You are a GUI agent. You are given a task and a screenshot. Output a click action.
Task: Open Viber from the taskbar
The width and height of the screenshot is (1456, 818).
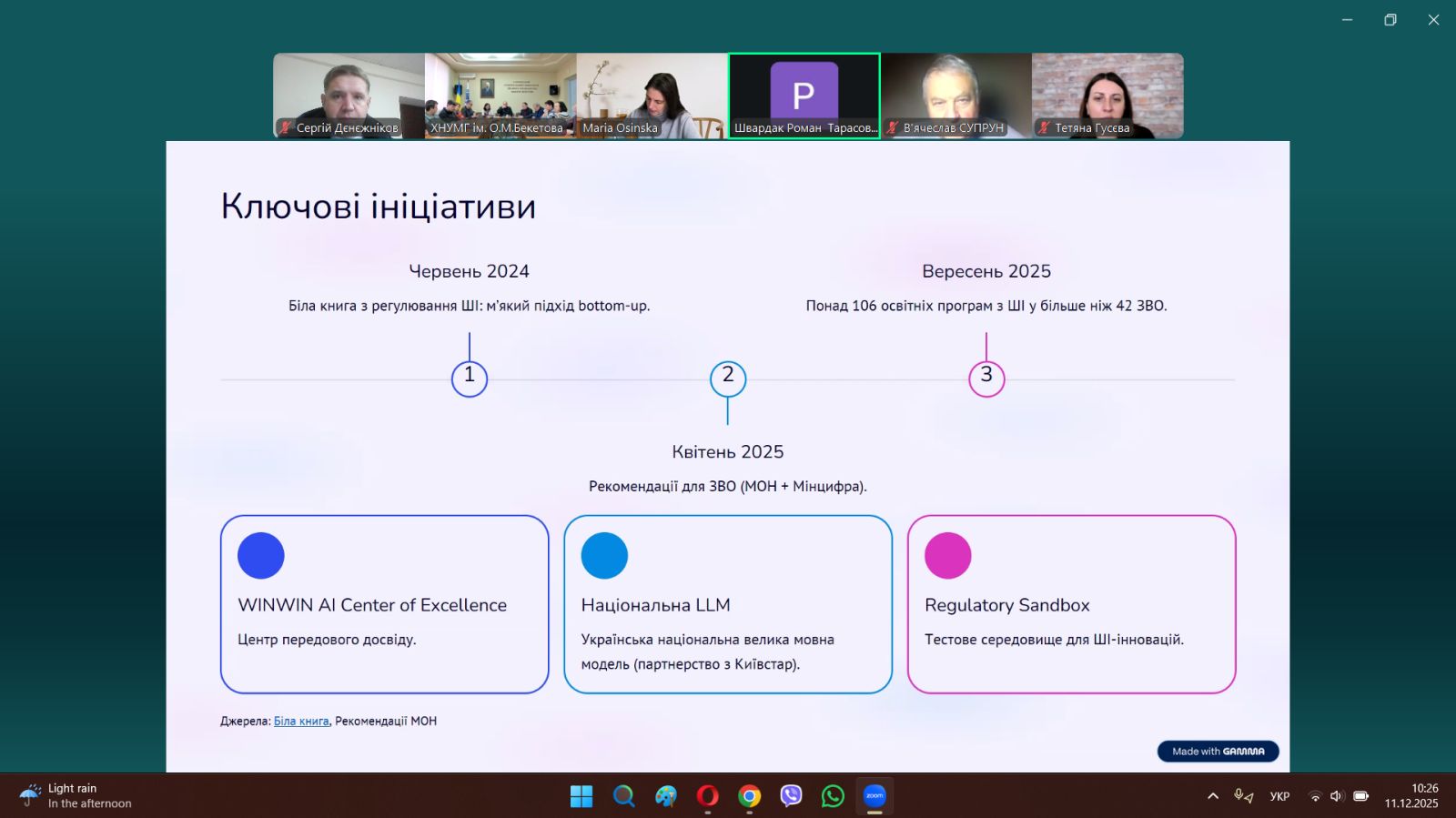pyautogui.click(x=791, y=796)
